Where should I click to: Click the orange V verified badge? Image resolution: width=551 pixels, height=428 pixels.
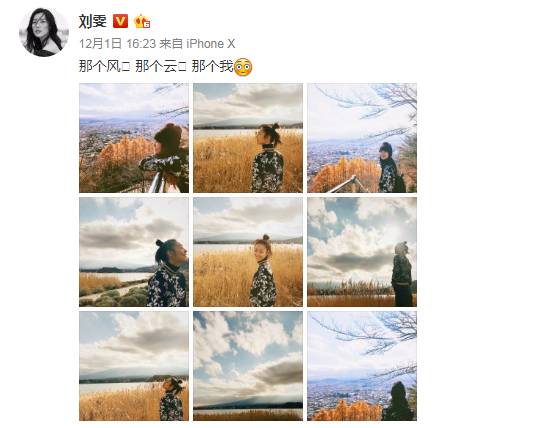(120, 21)
